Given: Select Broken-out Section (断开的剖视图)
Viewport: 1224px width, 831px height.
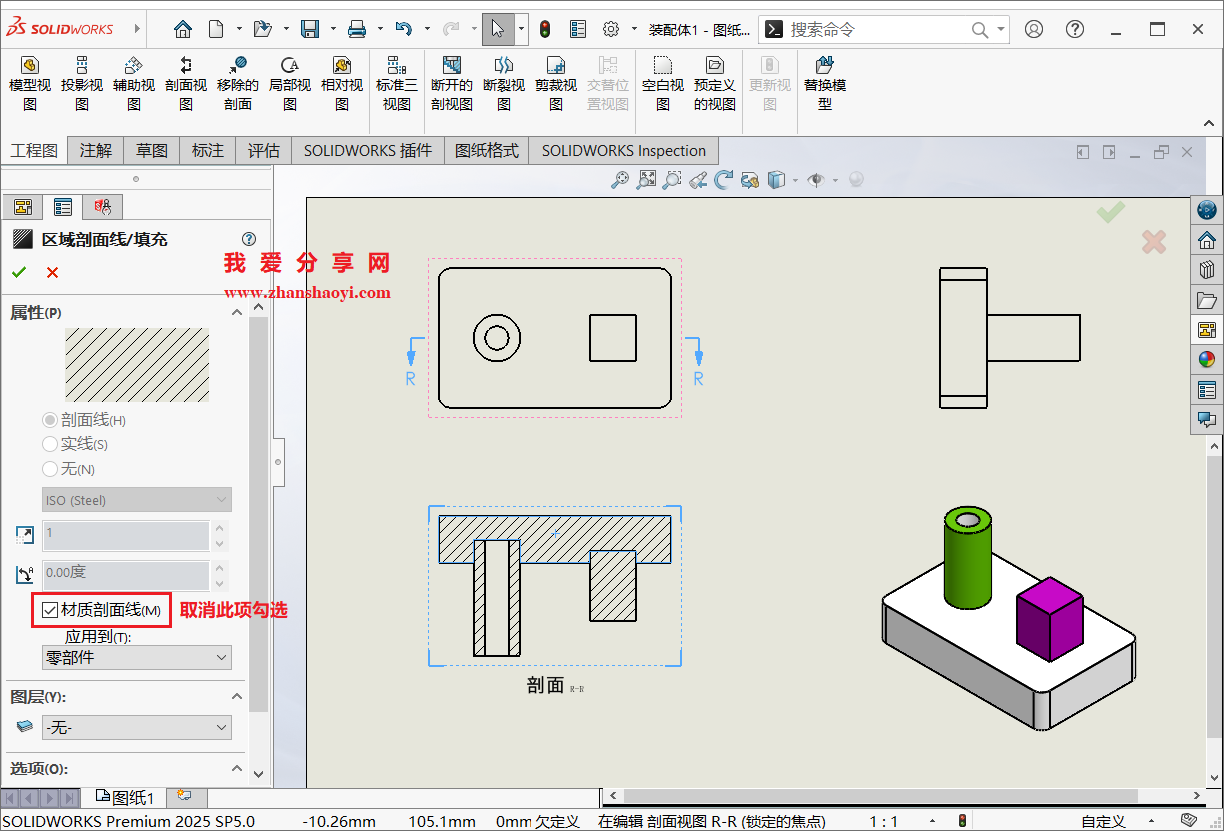Looking at the screenshot, I should 452,83.
